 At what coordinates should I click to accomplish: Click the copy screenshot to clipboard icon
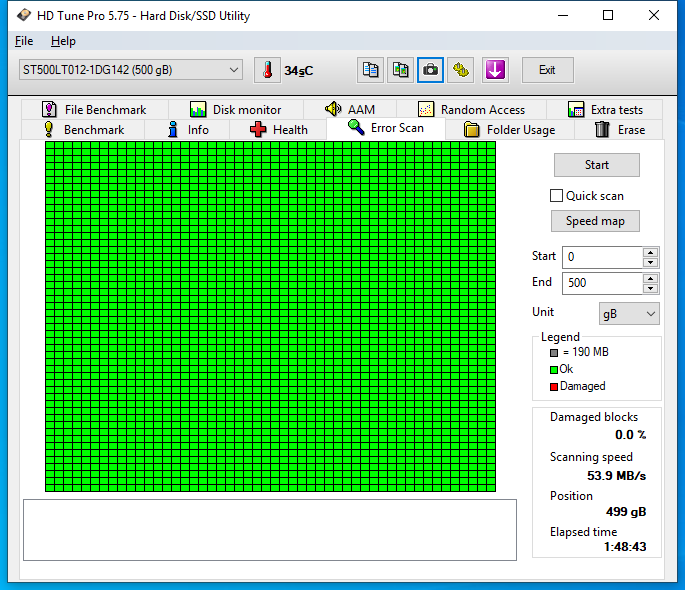[401, 70]
